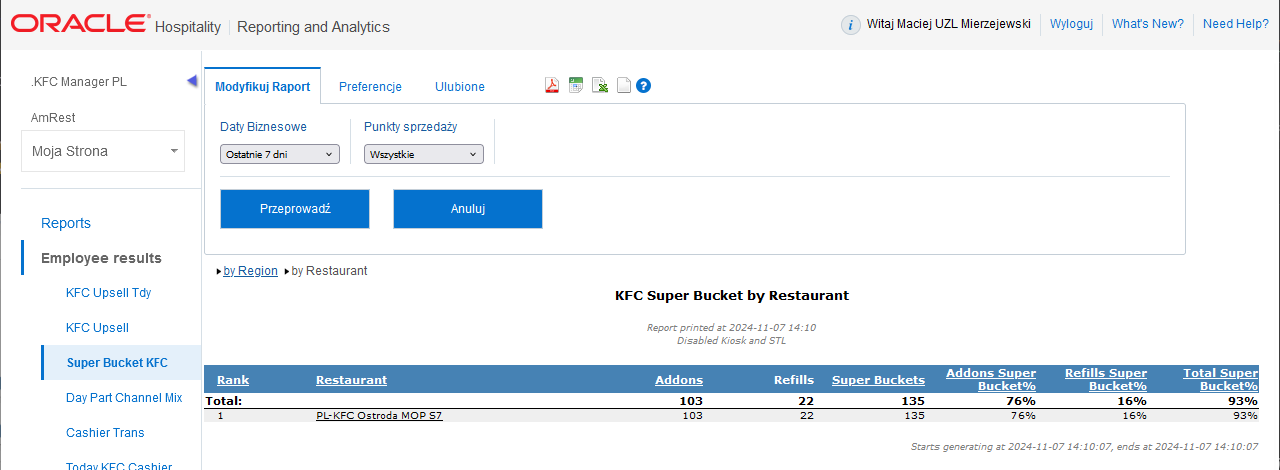Image resolution: width=1280 pixels, height=470 pixels.
Task: Sort table by Super Buckets column
Action: (878, 380)
